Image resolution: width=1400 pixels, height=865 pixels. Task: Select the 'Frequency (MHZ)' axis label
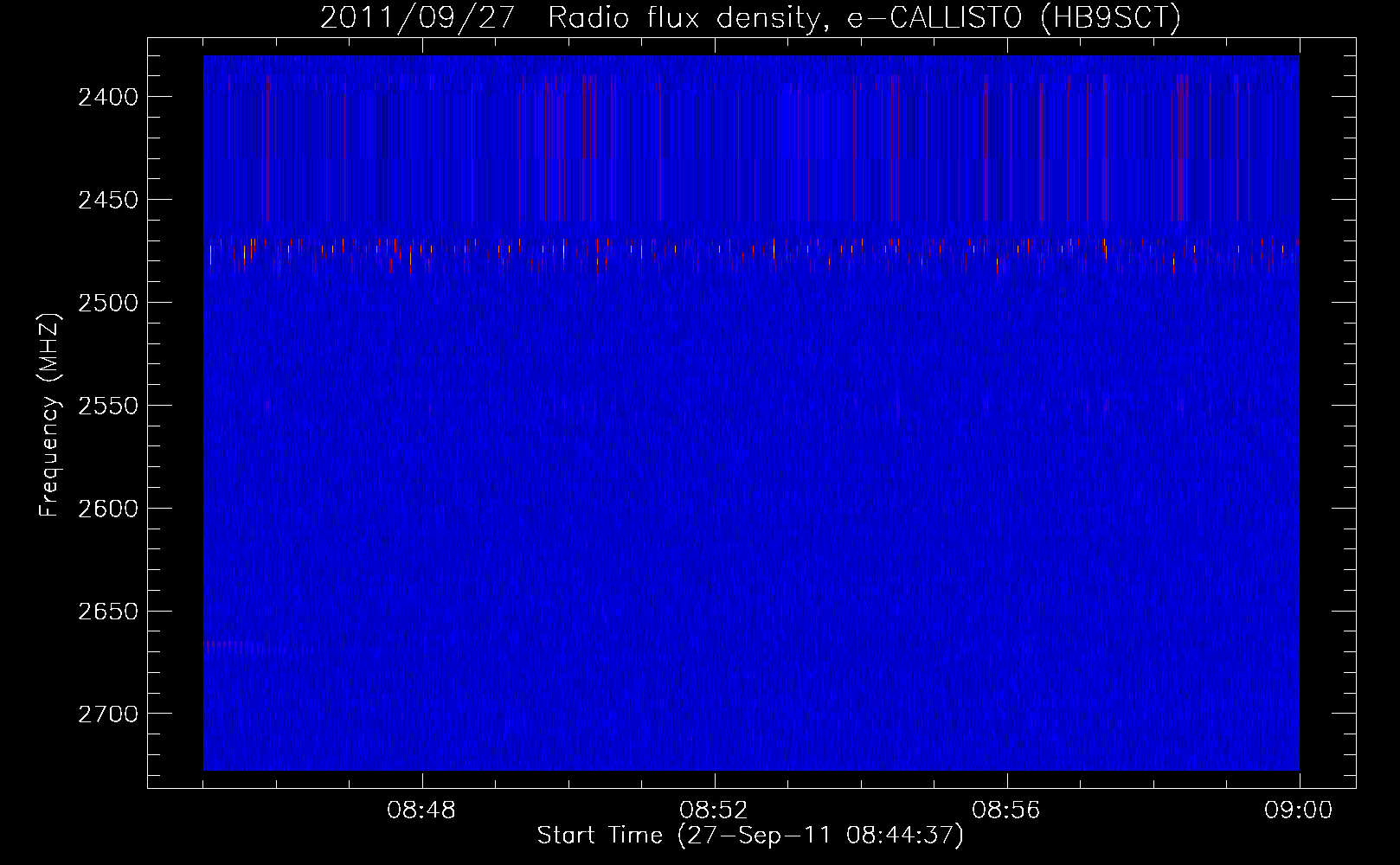[x=49, y=415]
